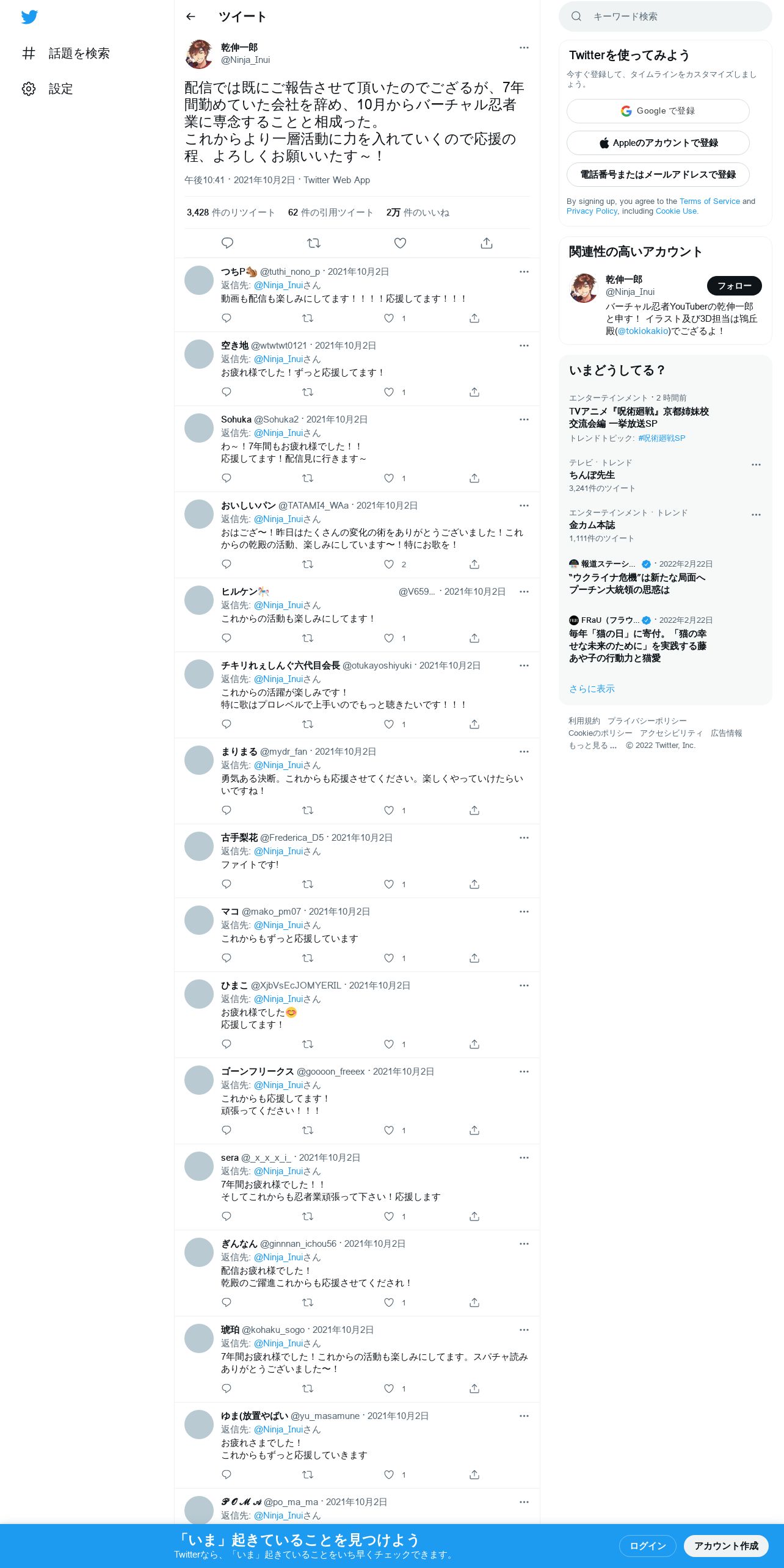784x1568 pixels.
Task: Follow 乾伸一郎 with フォロー button
Action: [735, 286]
